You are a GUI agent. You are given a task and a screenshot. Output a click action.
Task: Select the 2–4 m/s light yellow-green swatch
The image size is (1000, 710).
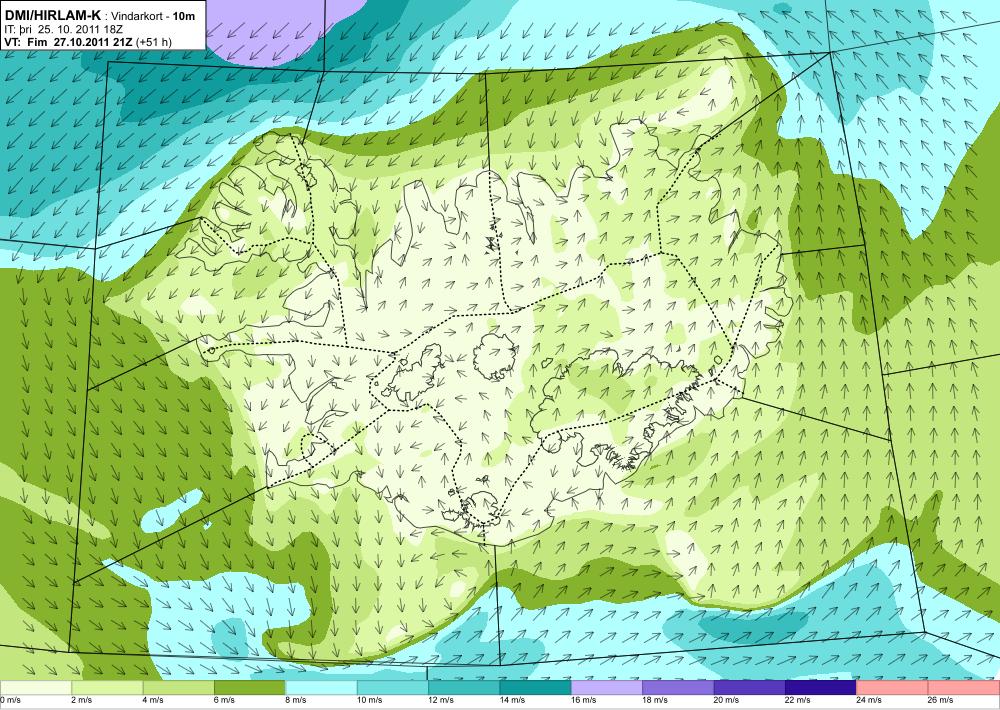[107, 688]
